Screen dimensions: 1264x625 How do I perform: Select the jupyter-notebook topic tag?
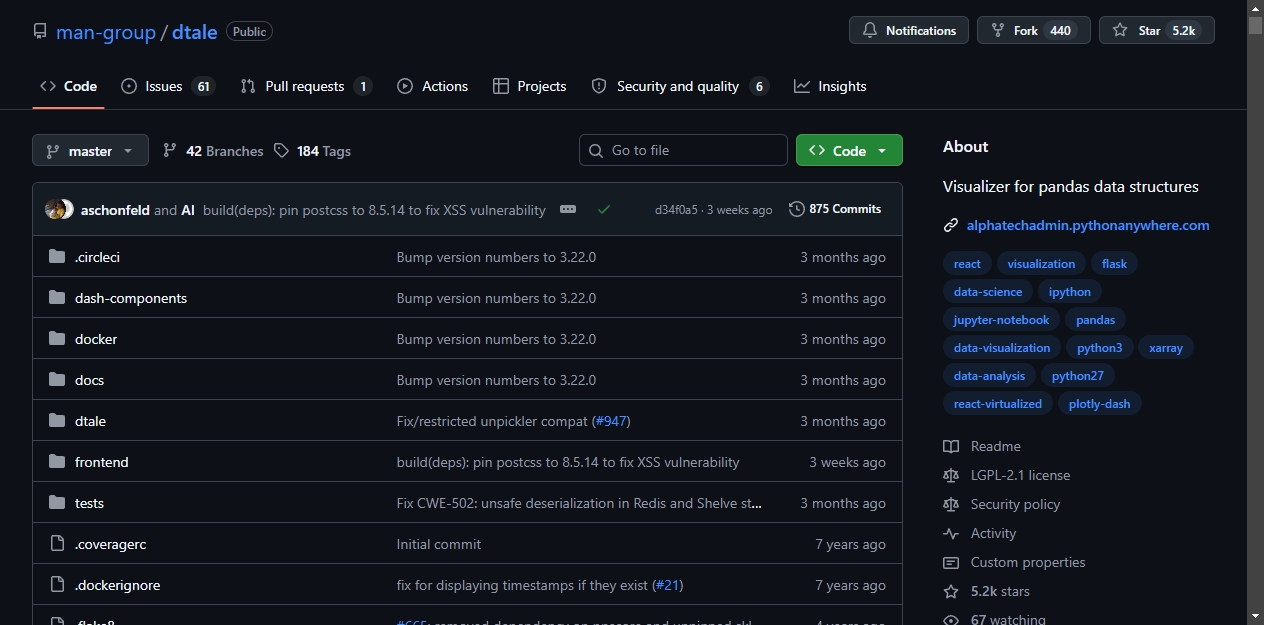(x=1001, y=320)
